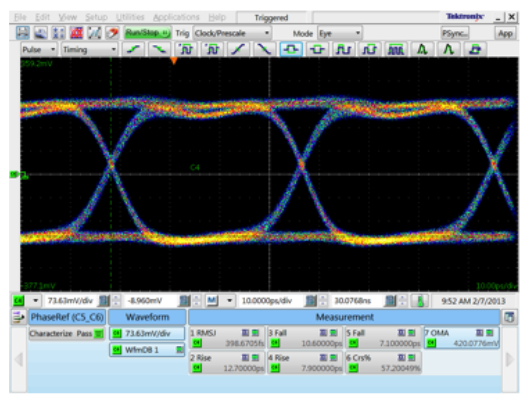Click the waveform-graph fifth toolbar icon
529x403 pixels.
(x=94, y=33)
